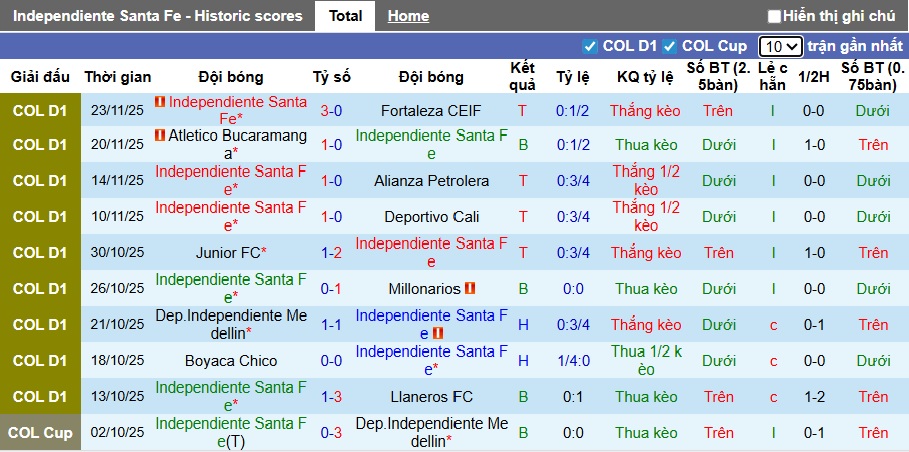Click the 3-0 score on 23/11/25
The height and width of the screenshot is (452, 909).
(331, 111)
